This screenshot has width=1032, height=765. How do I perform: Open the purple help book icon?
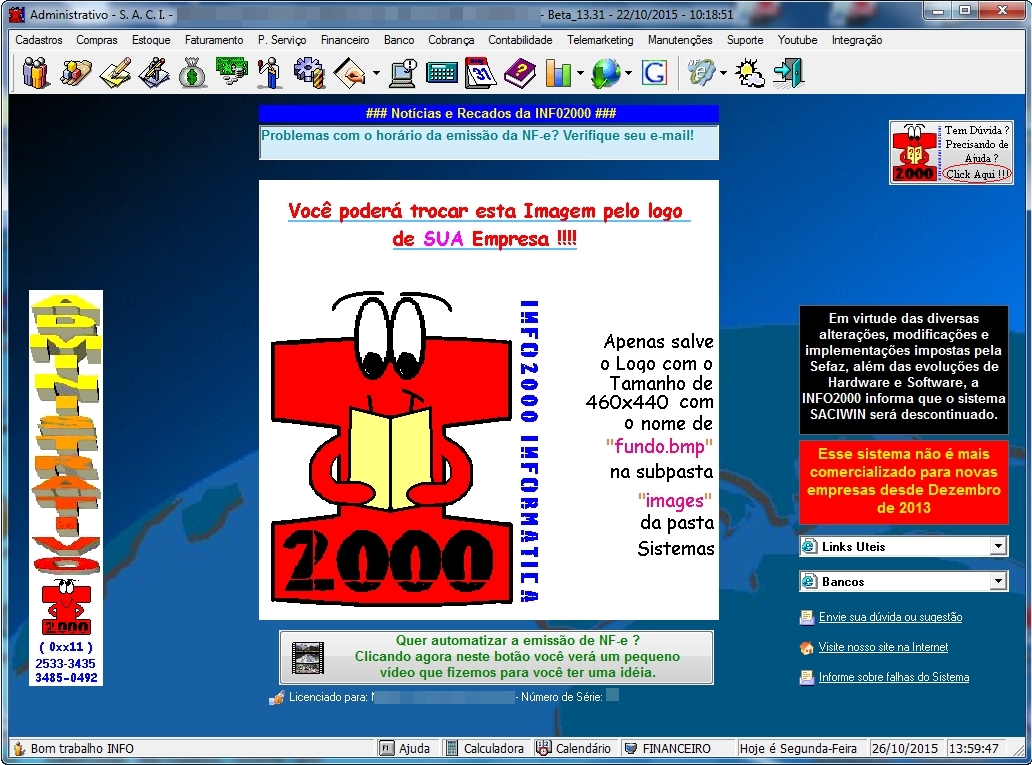tap(519, 73)
